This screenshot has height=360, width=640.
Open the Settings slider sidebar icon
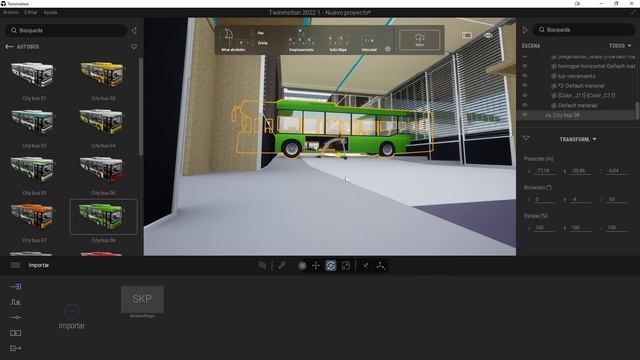tap(16, 317)
